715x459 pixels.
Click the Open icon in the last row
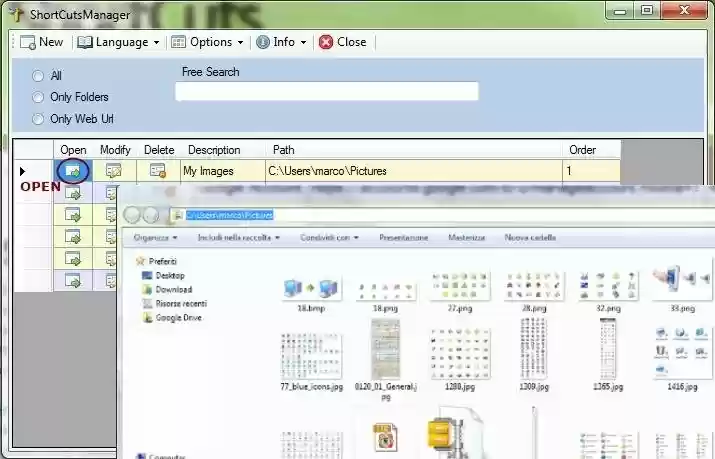73,280
